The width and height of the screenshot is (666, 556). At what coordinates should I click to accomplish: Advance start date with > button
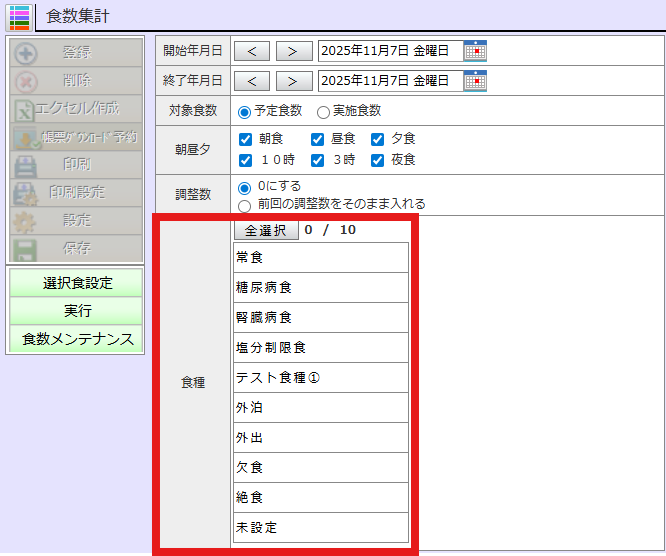(x=292, y=51)
